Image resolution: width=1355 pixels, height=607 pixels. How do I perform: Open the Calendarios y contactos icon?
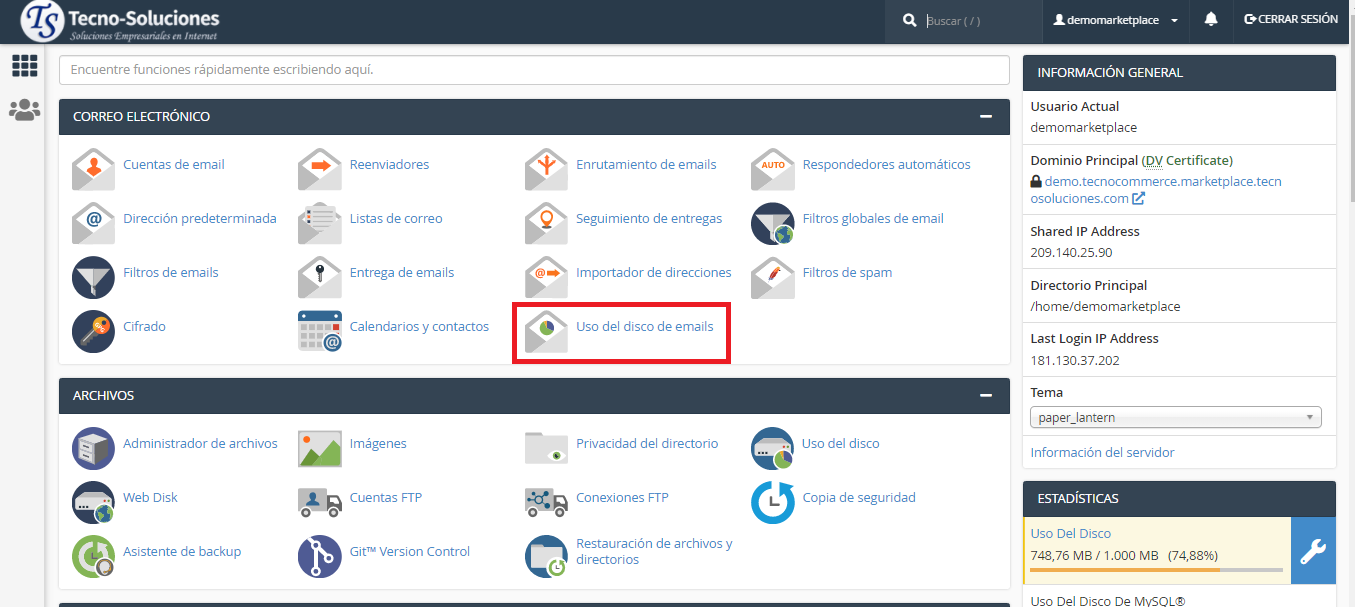click(320, 330)
